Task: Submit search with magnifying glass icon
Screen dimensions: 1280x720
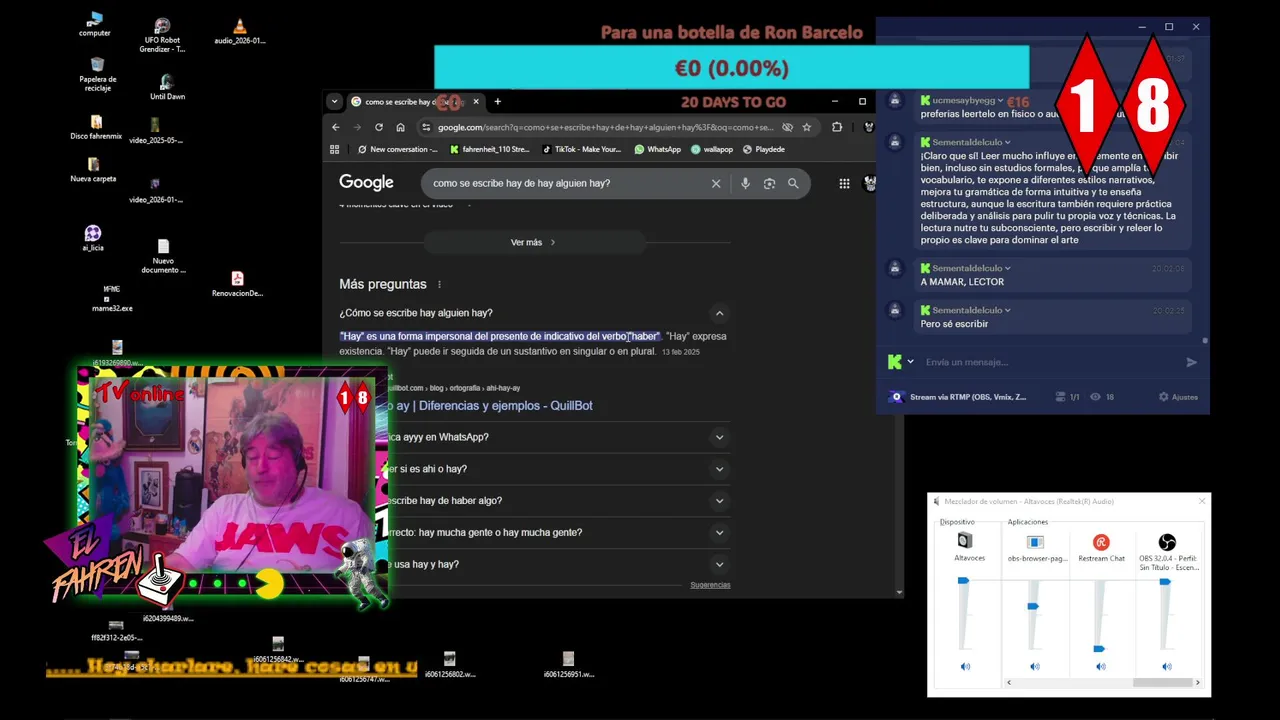Action: click(793, 183)
